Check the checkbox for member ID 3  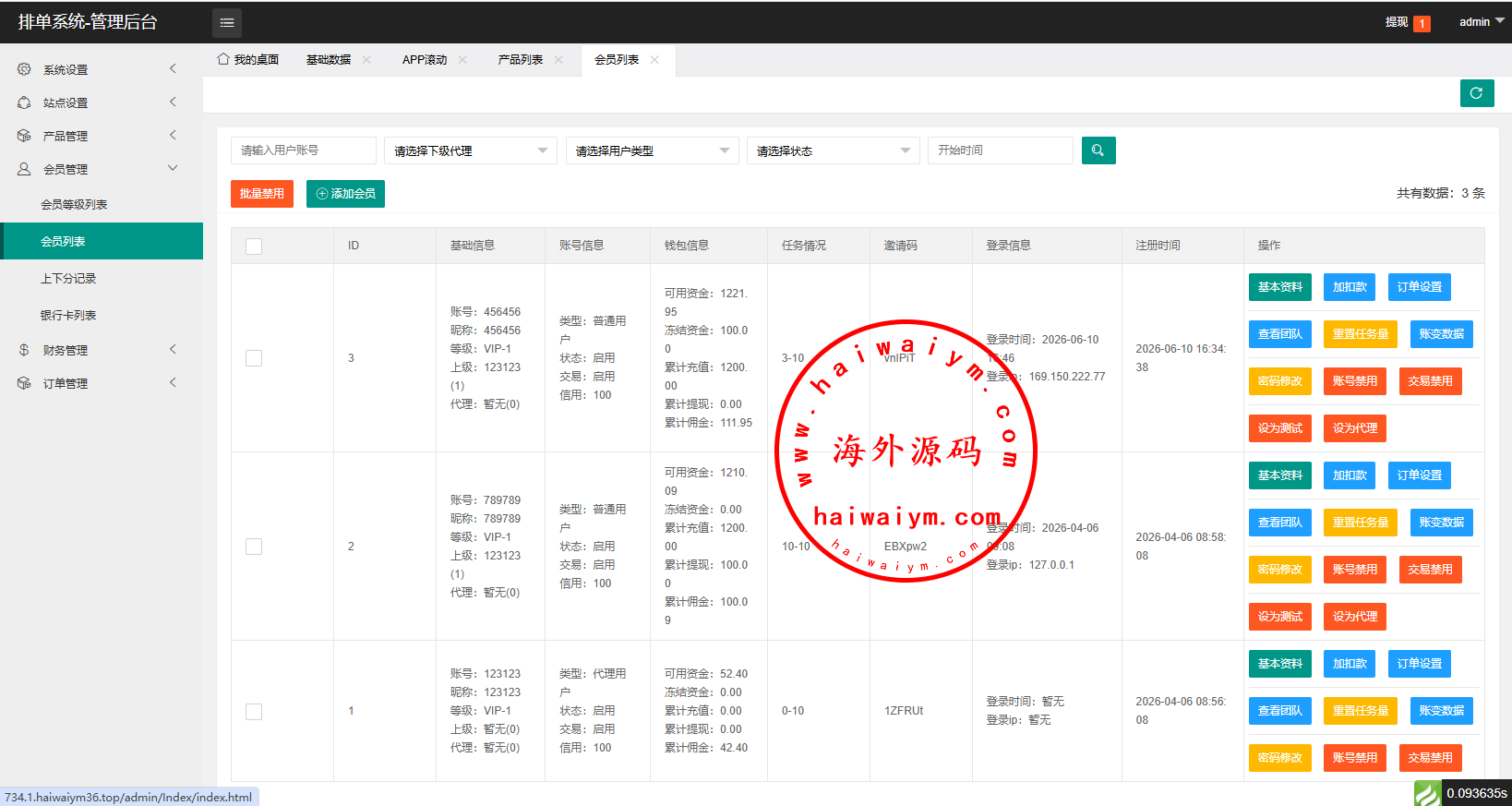254,358
